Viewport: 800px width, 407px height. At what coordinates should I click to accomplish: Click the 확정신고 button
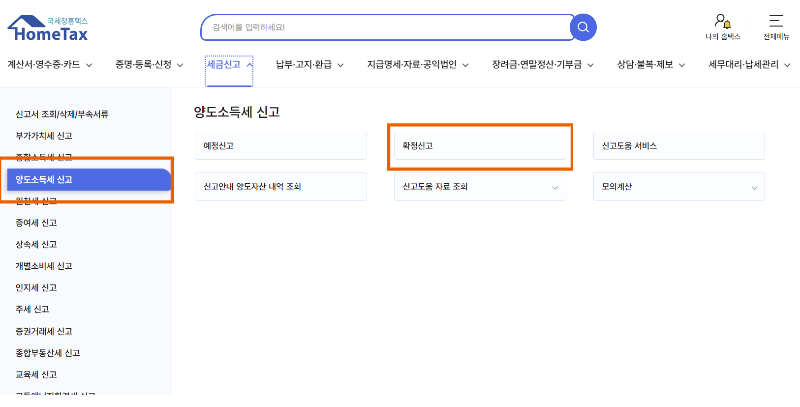[480, 146]
